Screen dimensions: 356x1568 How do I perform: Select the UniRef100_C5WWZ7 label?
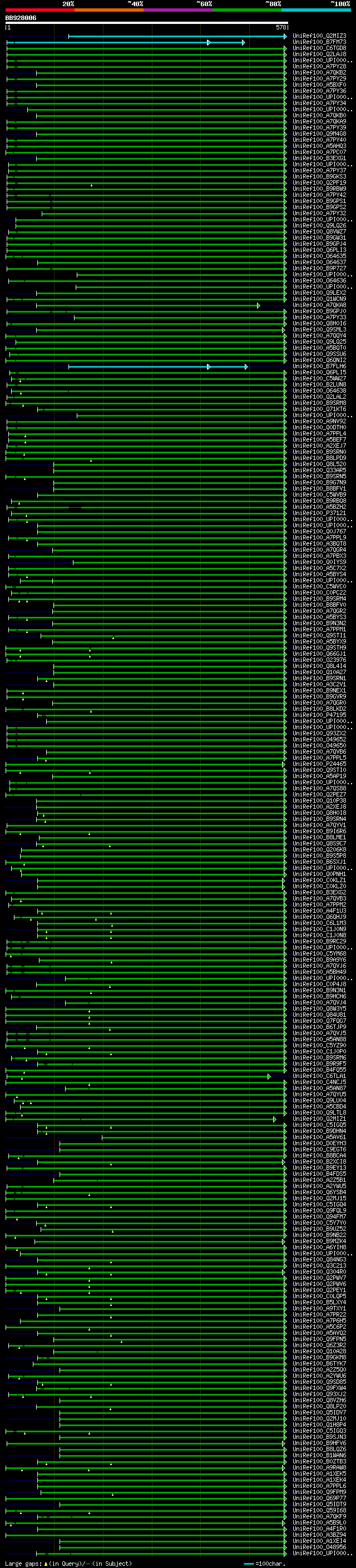point(319,379)
